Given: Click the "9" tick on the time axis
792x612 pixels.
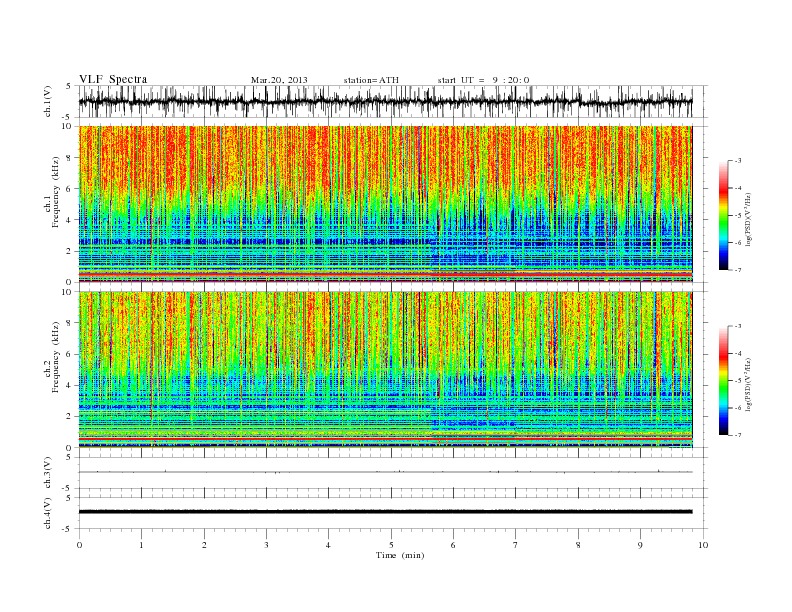Looking at the screenshot, I should pyautogui.click(x=640, y=545).
